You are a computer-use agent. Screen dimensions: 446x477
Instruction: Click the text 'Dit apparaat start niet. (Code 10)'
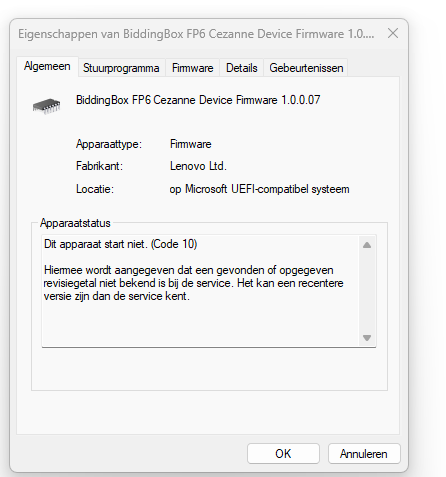point(120,244)
